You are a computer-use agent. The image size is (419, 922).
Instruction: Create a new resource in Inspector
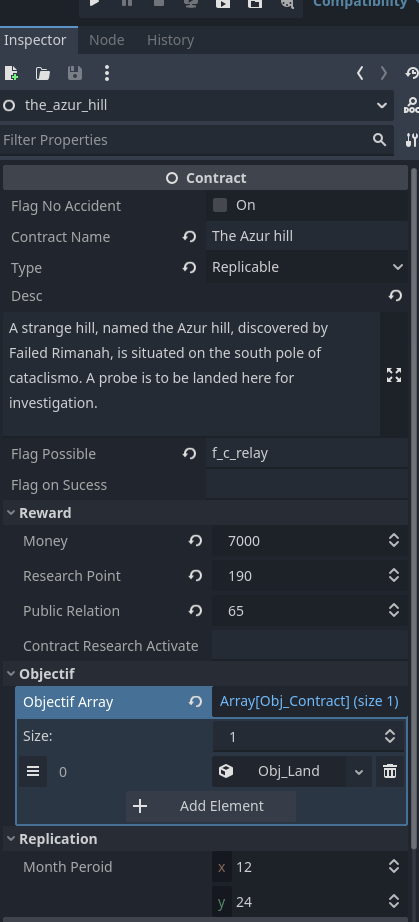click(11, 73)
